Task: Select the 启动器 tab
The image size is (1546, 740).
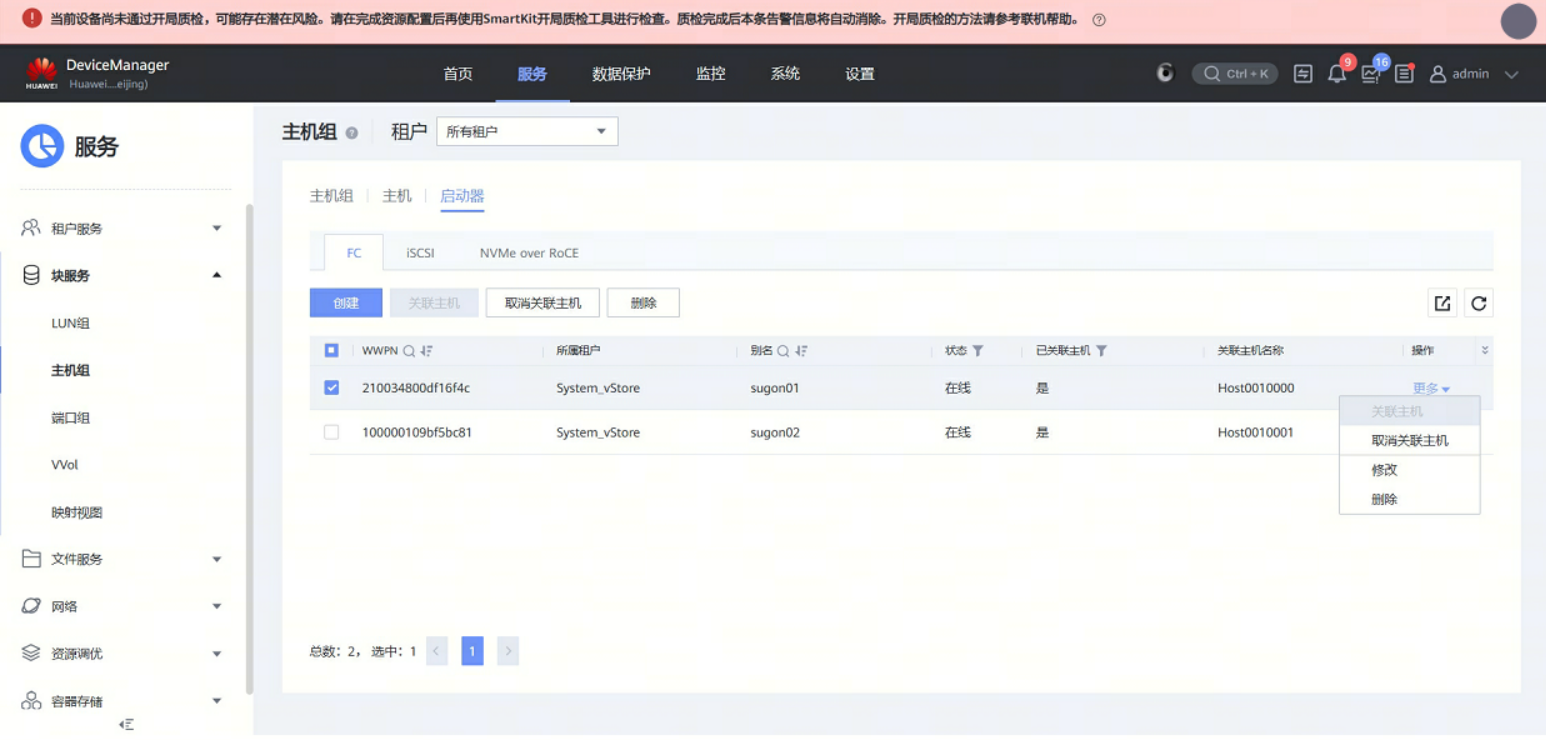Action: pos(462,196)
